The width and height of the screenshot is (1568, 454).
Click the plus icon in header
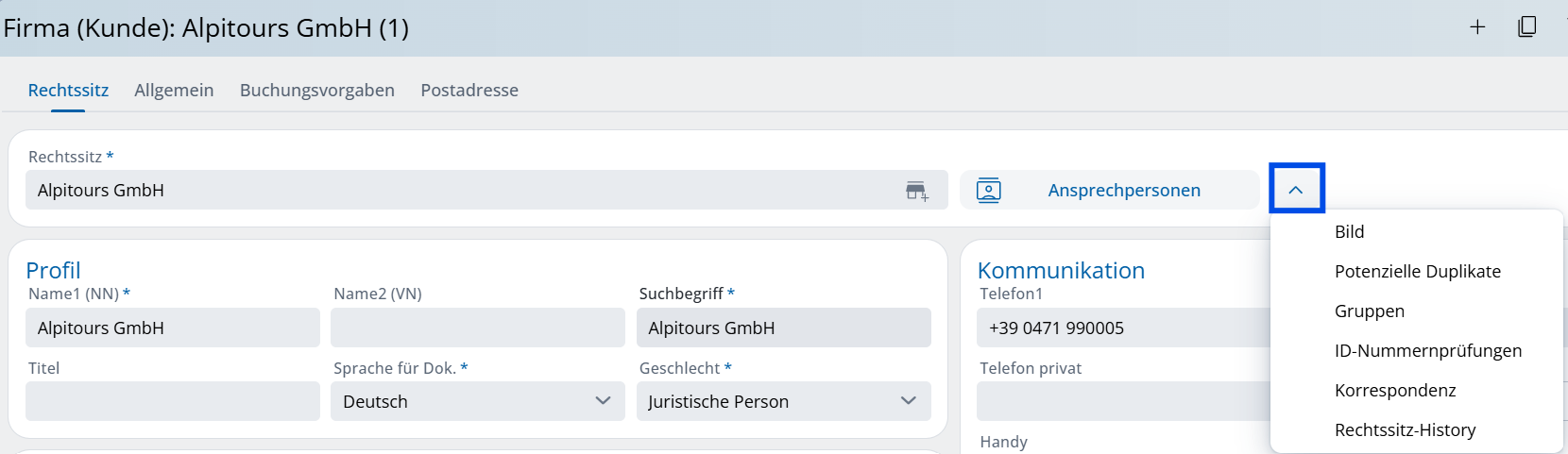(x=1477, y=27)
